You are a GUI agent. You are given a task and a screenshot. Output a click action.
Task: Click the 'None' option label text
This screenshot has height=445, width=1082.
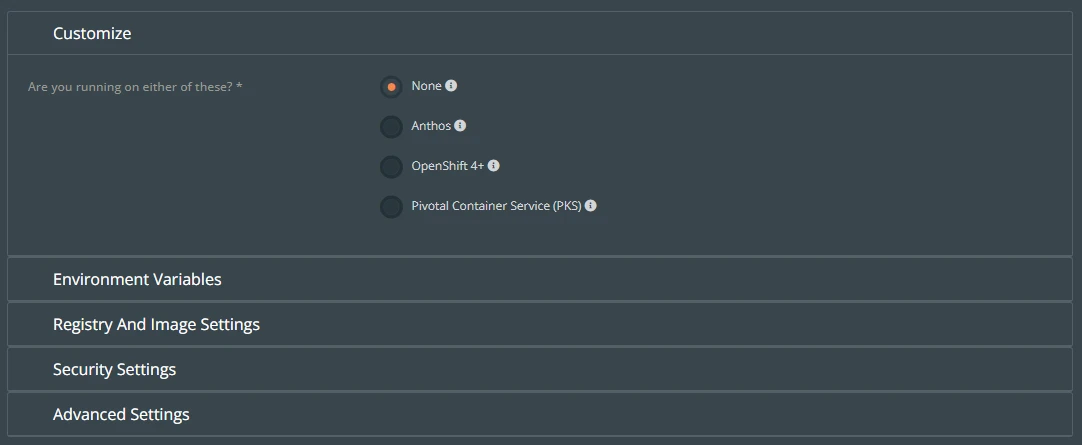click(426, 86)
